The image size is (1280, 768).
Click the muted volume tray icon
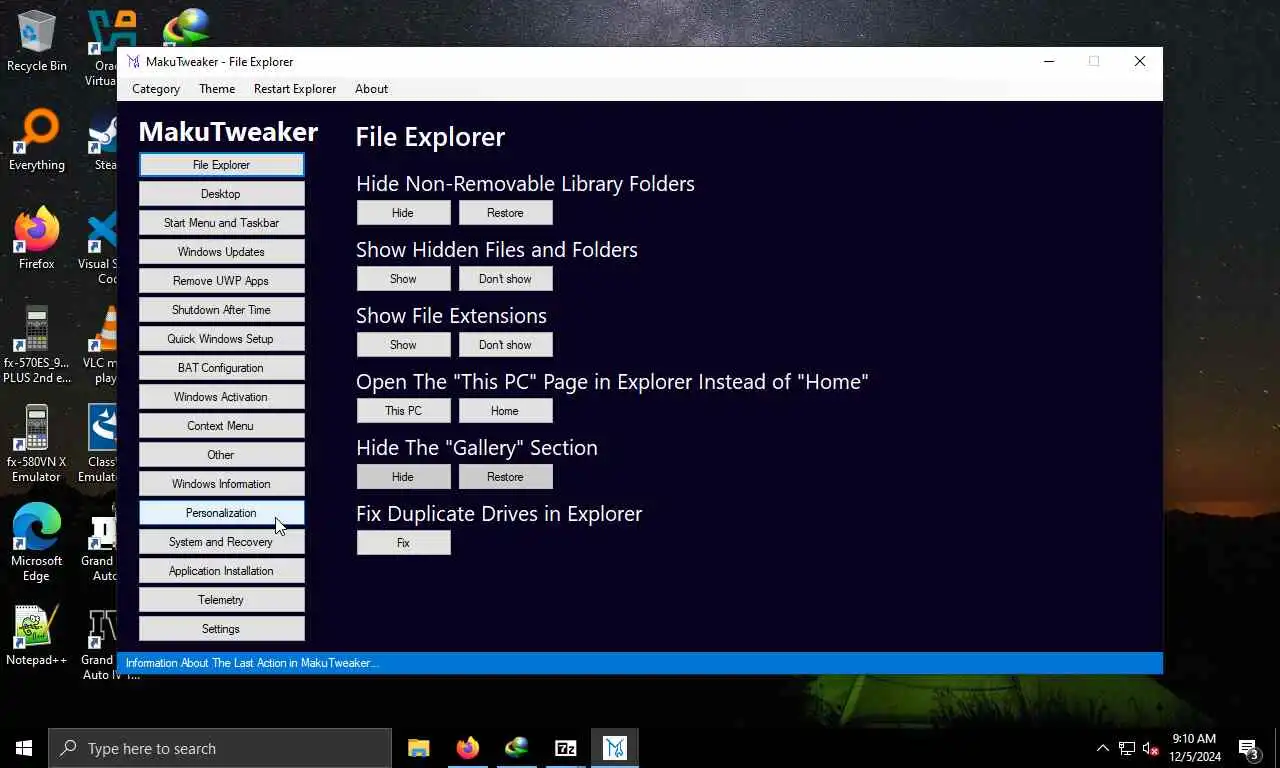[1151, 749]
